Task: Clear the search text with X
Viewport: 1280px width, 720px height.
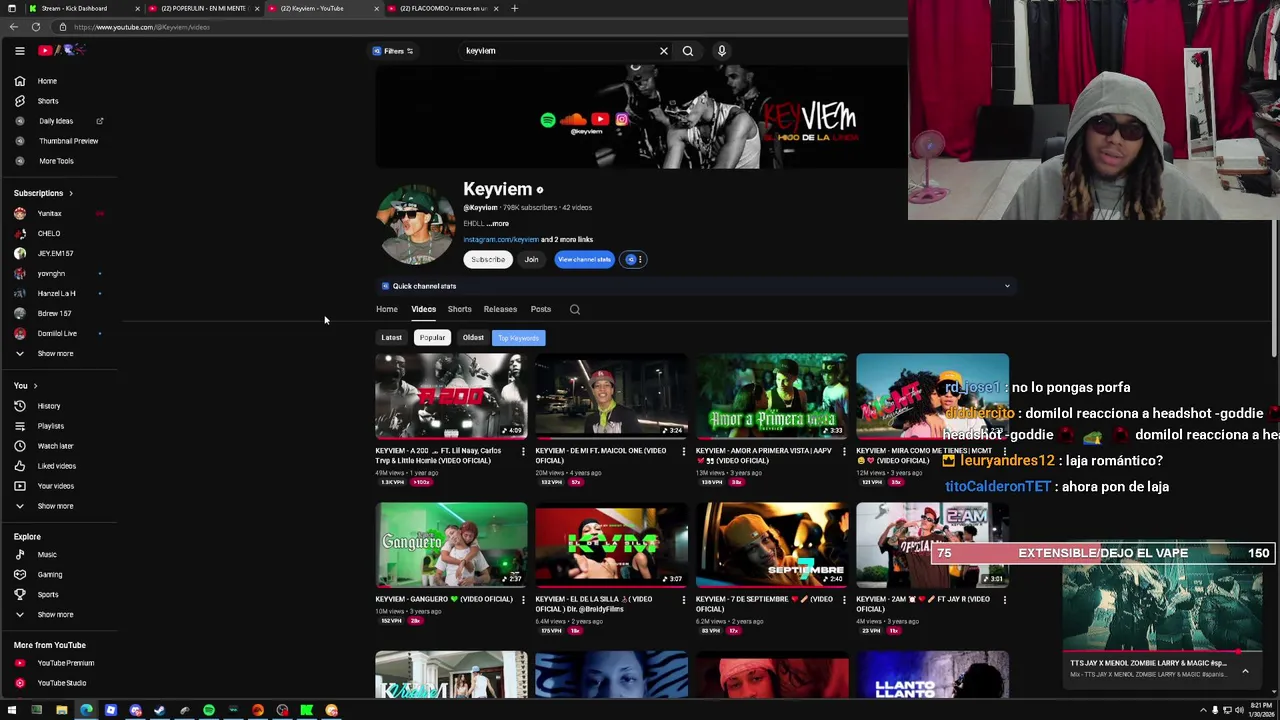Action: (x=663, y=51)
